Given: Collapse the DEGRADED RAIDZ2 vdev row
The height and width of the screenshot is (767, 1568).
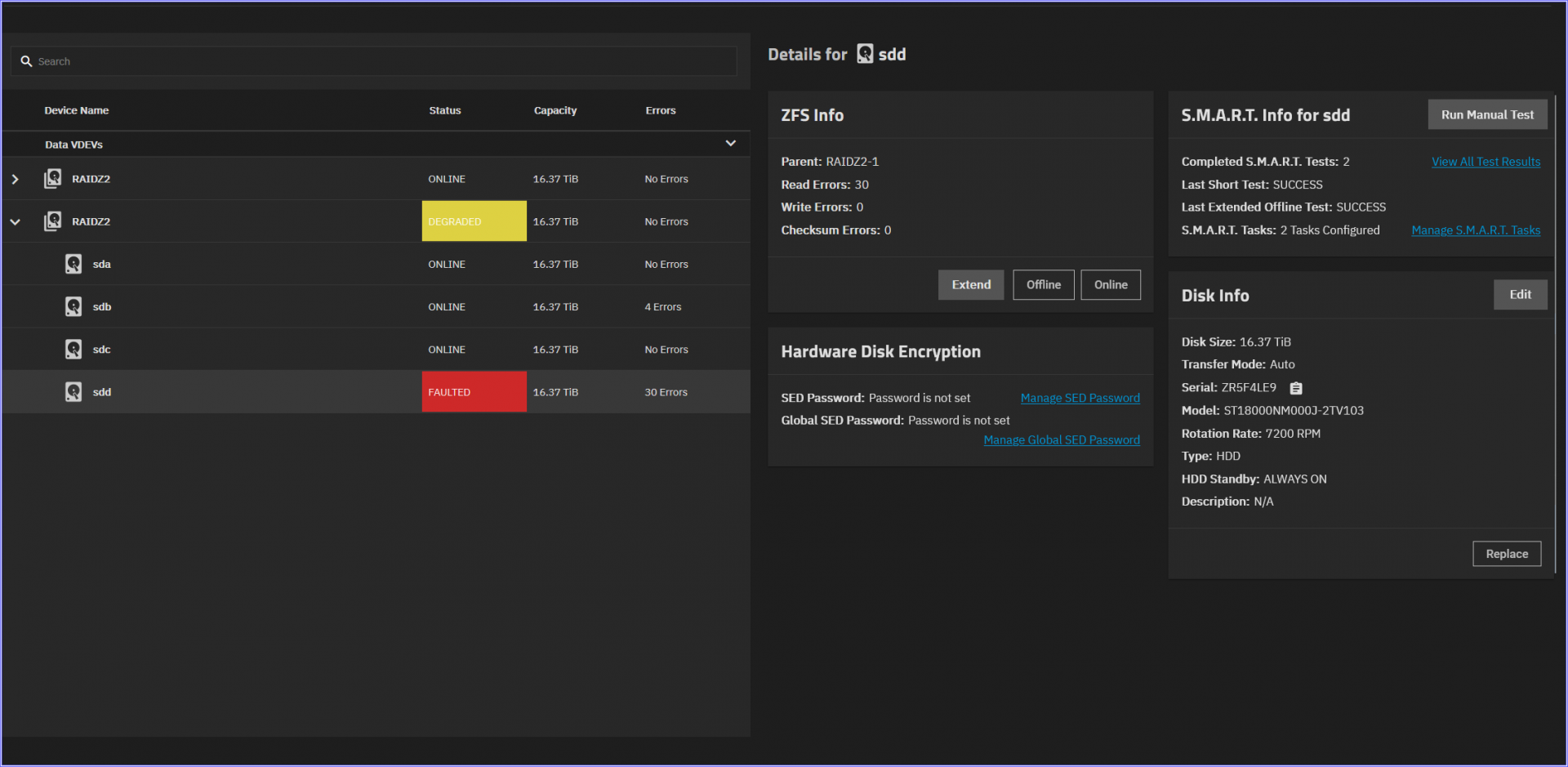Looking at the screenshot, I should (x=15, y=221).
